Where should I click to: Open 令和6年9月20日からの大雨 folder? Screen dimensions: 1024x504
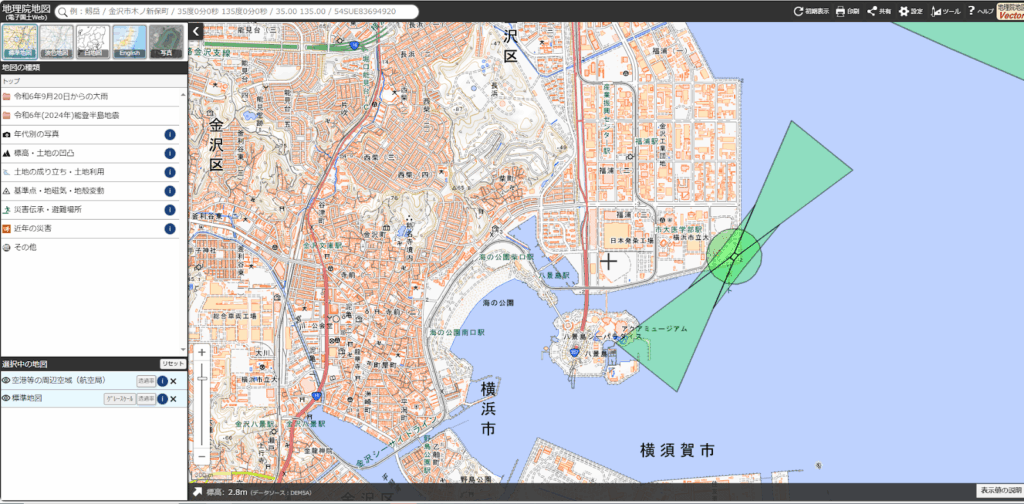pos(90,97)
